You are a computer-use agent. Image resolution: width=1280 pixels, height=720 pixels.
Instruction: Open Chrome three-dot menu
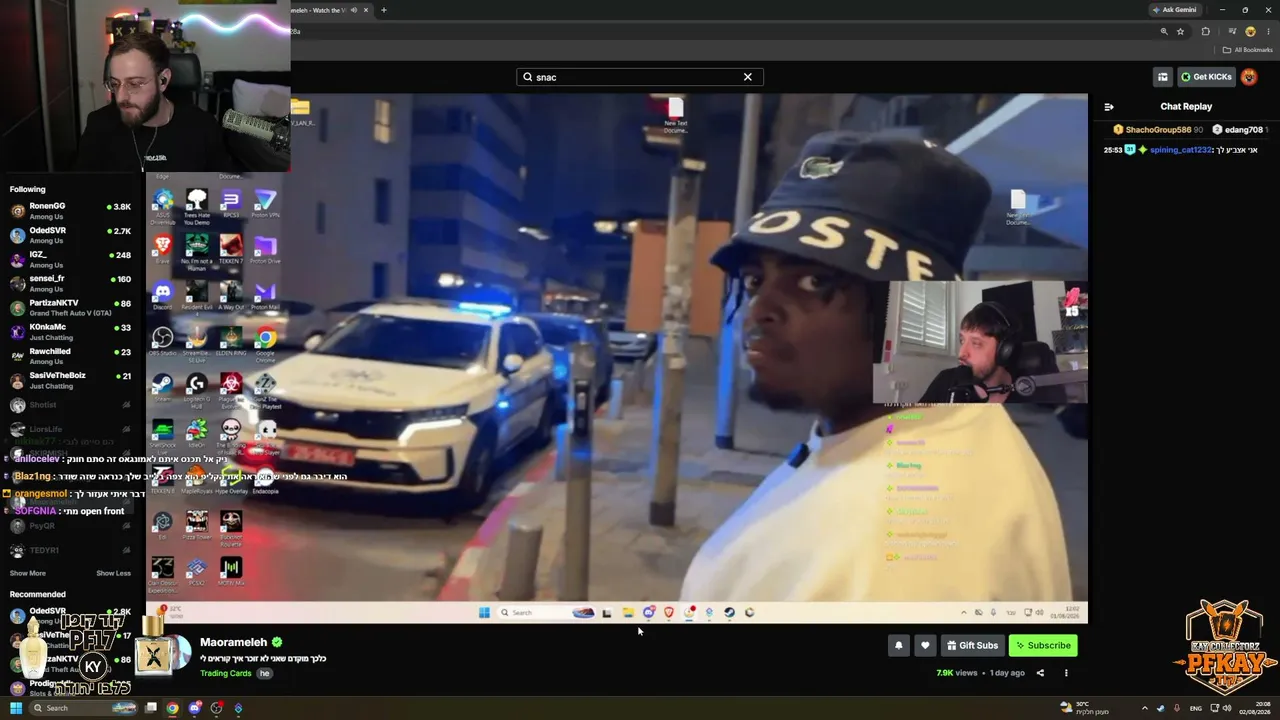point(1268,31)
